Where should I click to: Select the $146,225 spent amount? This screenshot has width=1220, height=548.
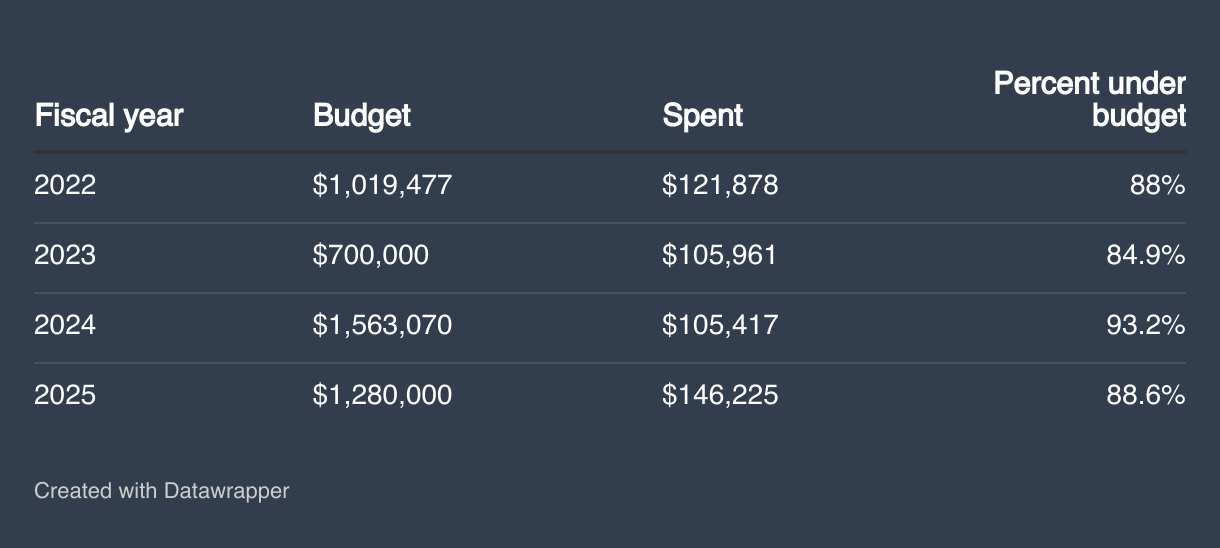coord(720,395)
